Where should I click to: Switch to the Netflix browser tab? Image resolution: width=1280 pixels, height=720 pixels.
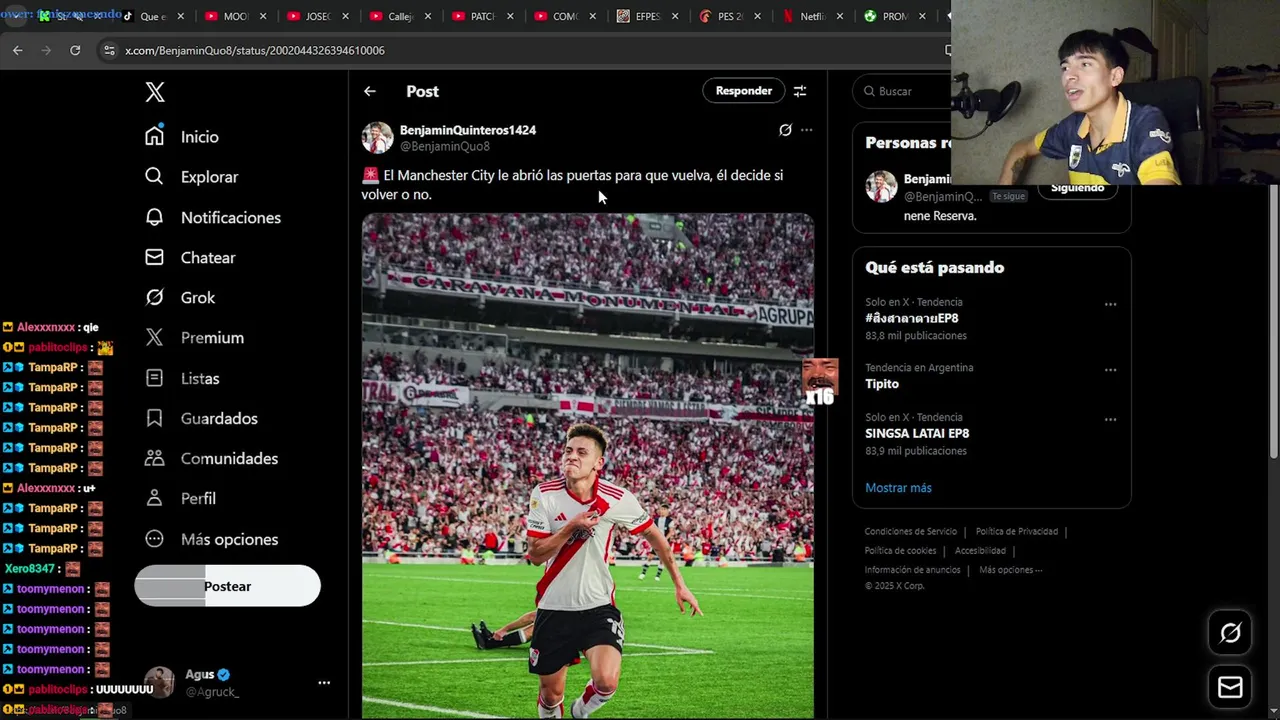[805, 16]
